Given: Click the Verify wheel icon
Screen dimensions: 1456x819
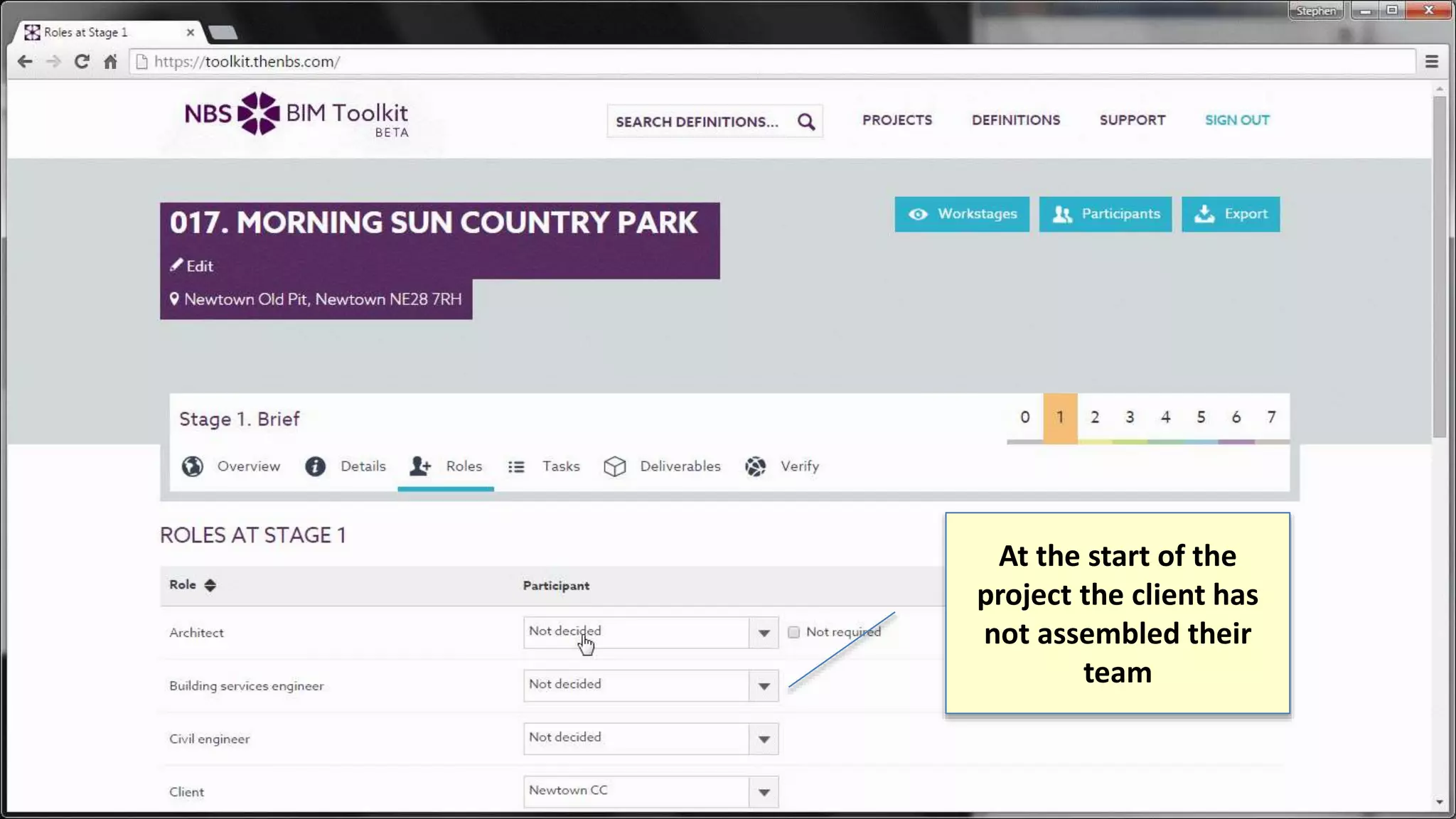Looking at the screenshot, I should click(x=755, y=466).
